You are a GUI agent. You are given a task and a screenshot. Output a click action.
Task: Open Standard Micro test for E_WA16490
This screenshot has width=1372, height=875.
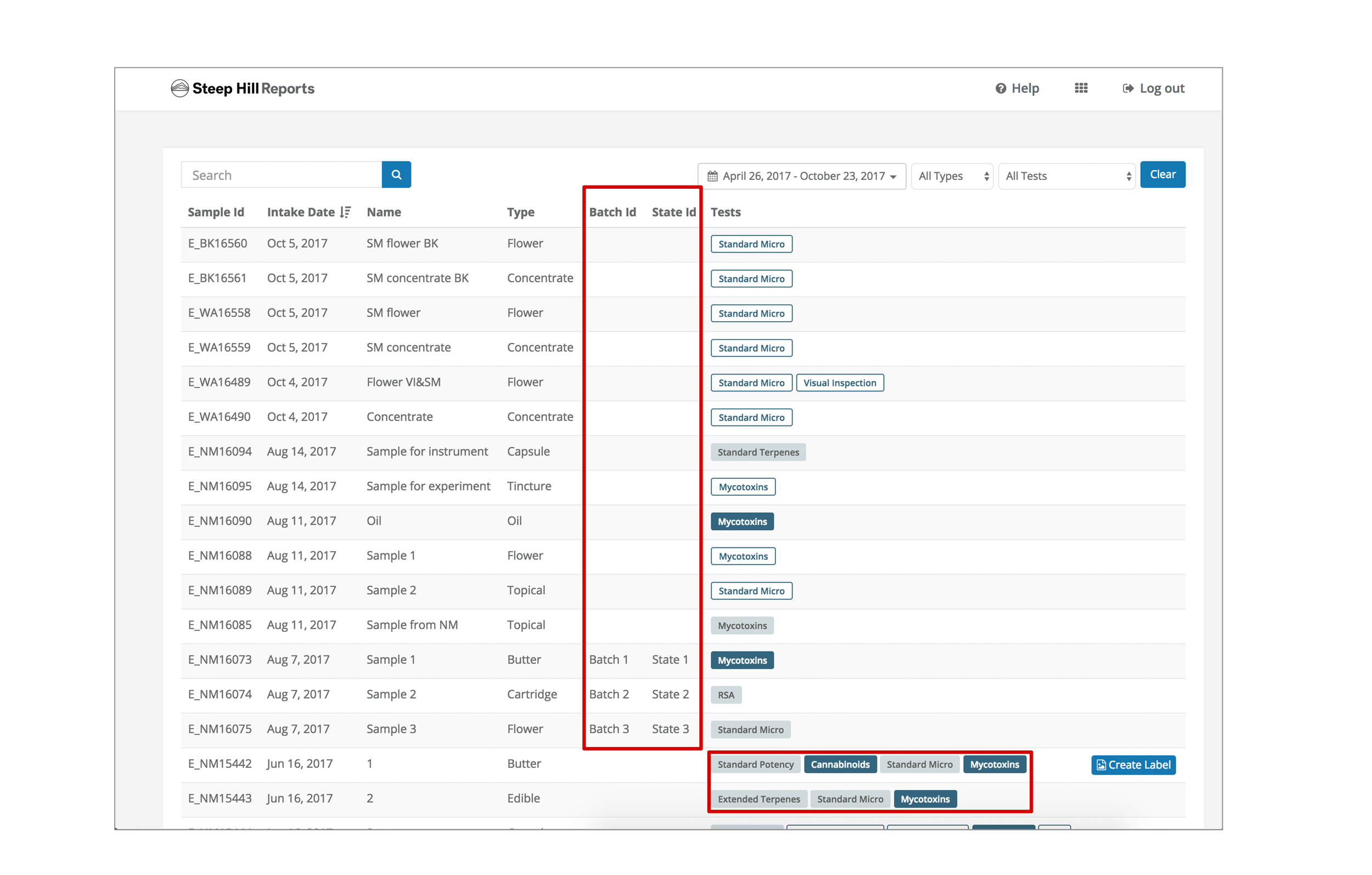pos(751,418)
